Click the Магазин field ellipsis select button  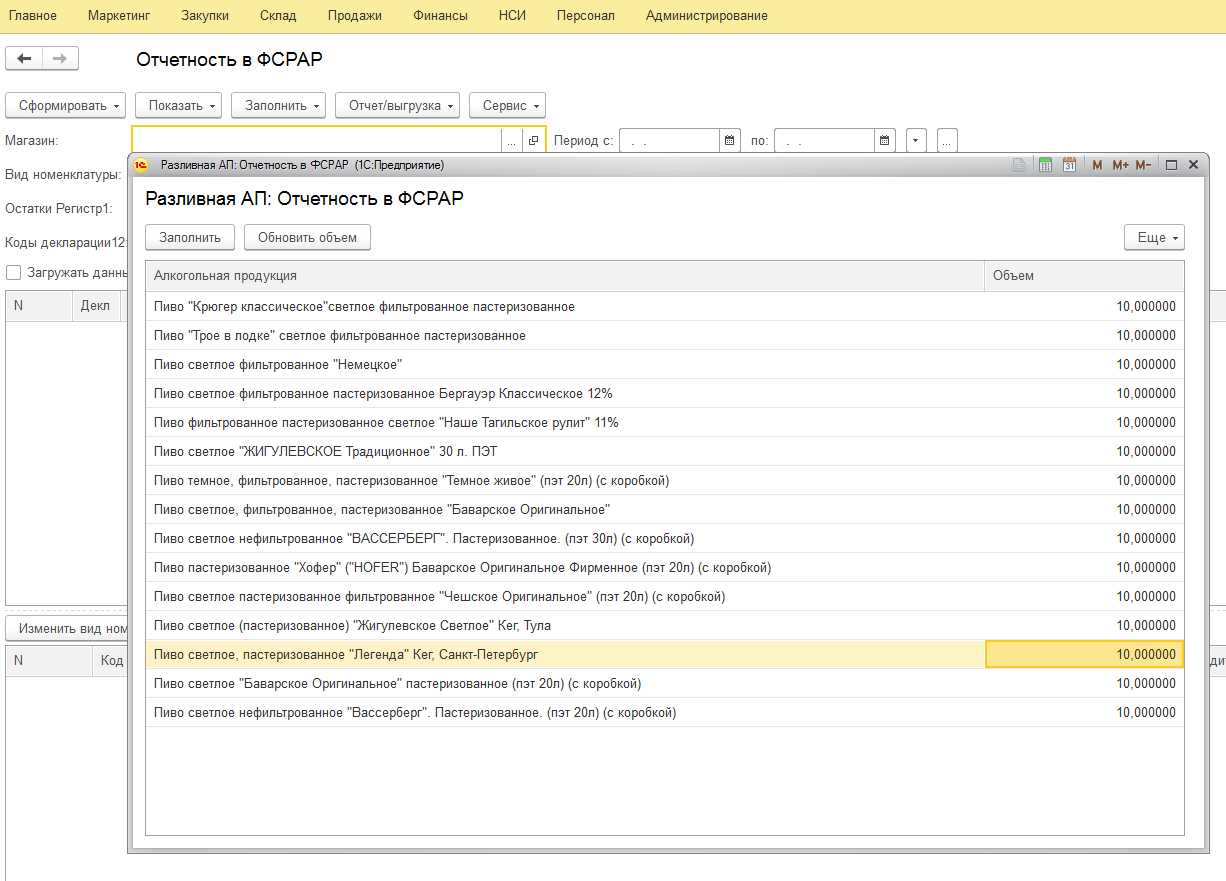click(x=512, y=141)
